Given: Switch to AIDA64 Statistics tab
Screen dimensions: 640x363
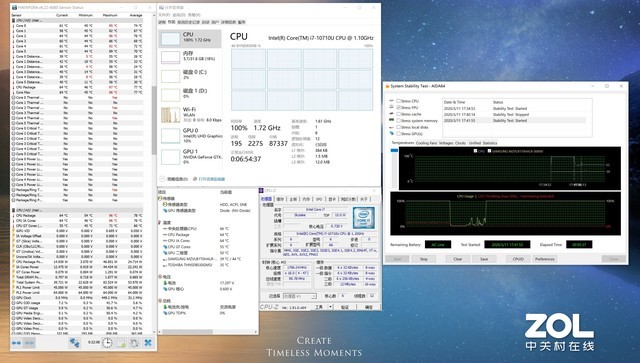Looking at the screenshot, I should pos(490,143).
